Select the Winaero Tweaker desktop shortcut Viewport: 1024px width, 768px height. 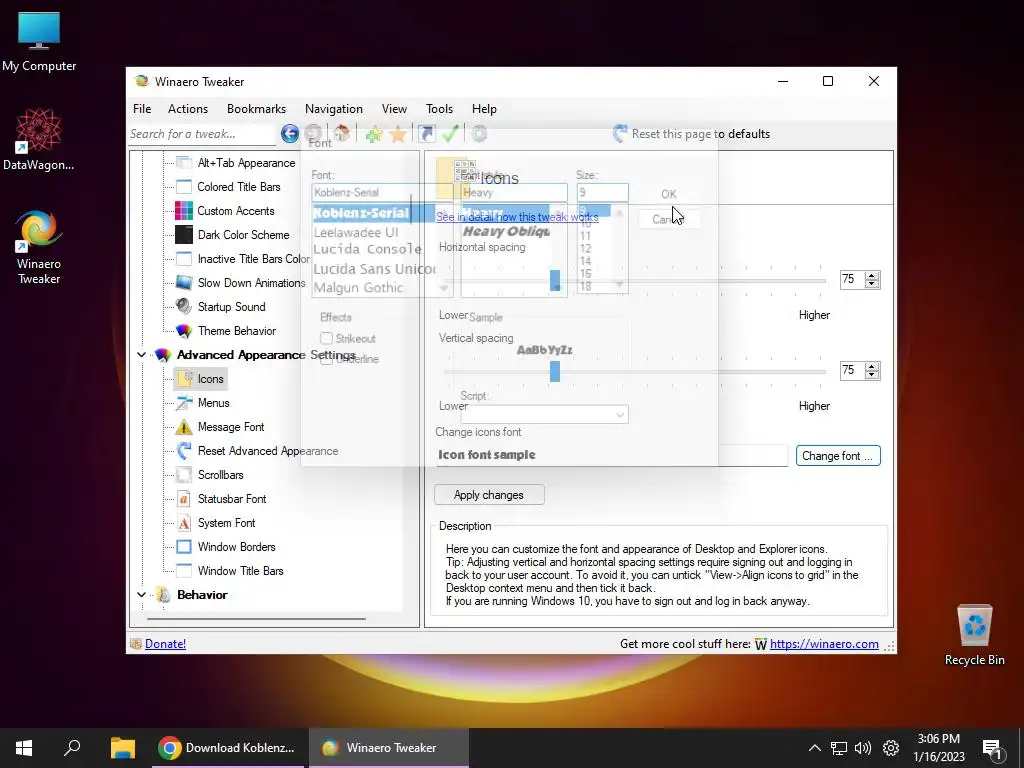[x=39, y=248]
